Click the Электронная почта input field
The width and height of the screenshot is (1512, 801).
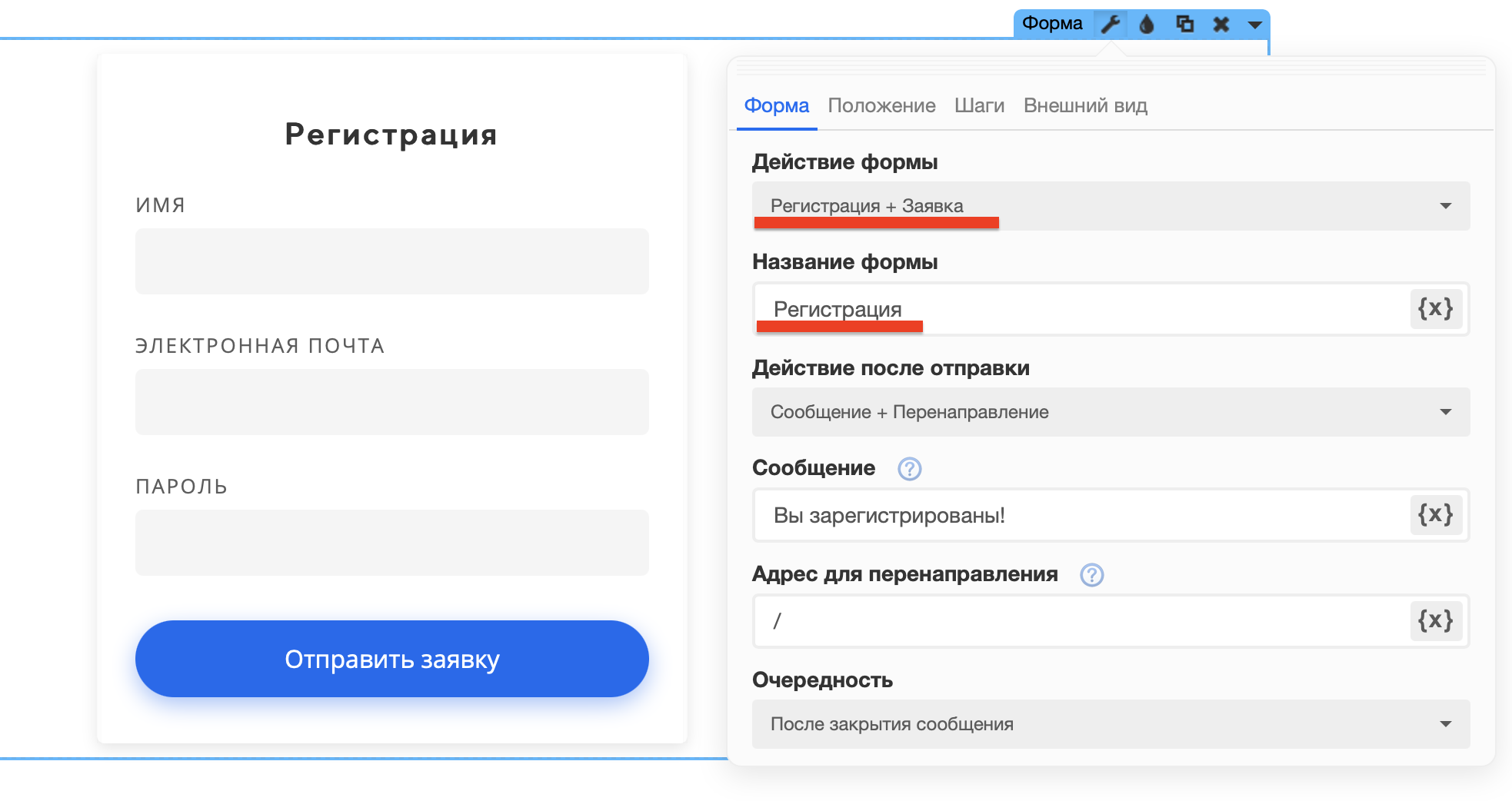point(392,402)
